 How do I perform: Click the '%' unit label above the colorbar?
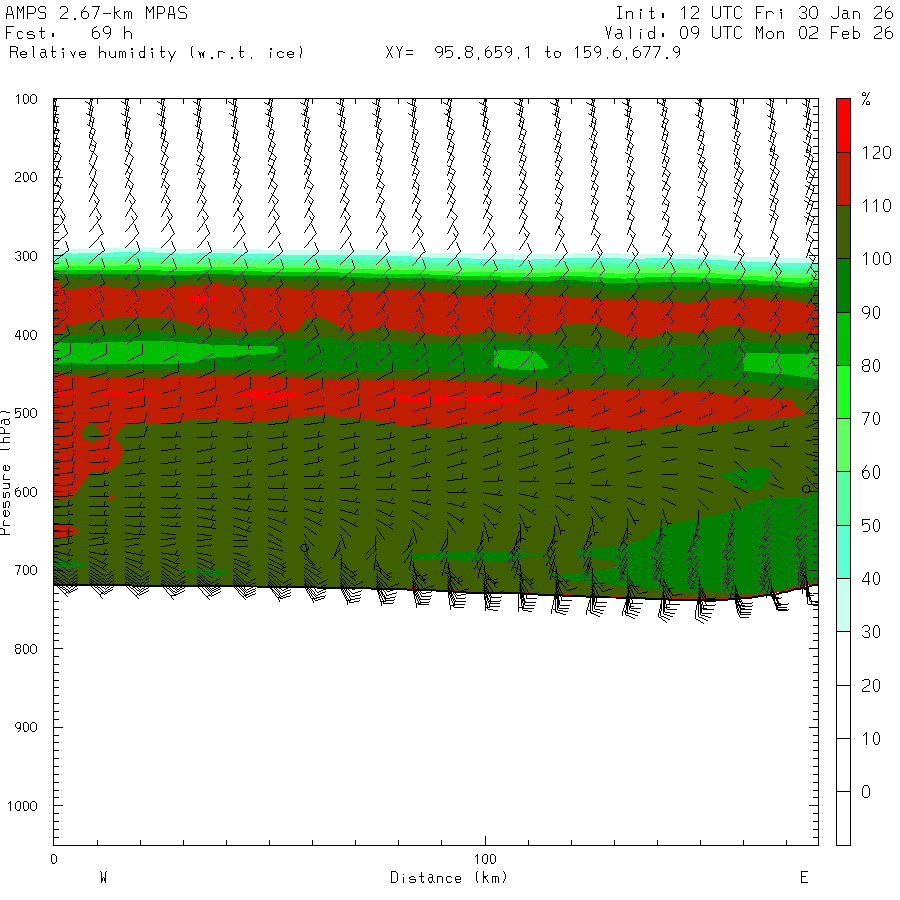coord(866,99)
